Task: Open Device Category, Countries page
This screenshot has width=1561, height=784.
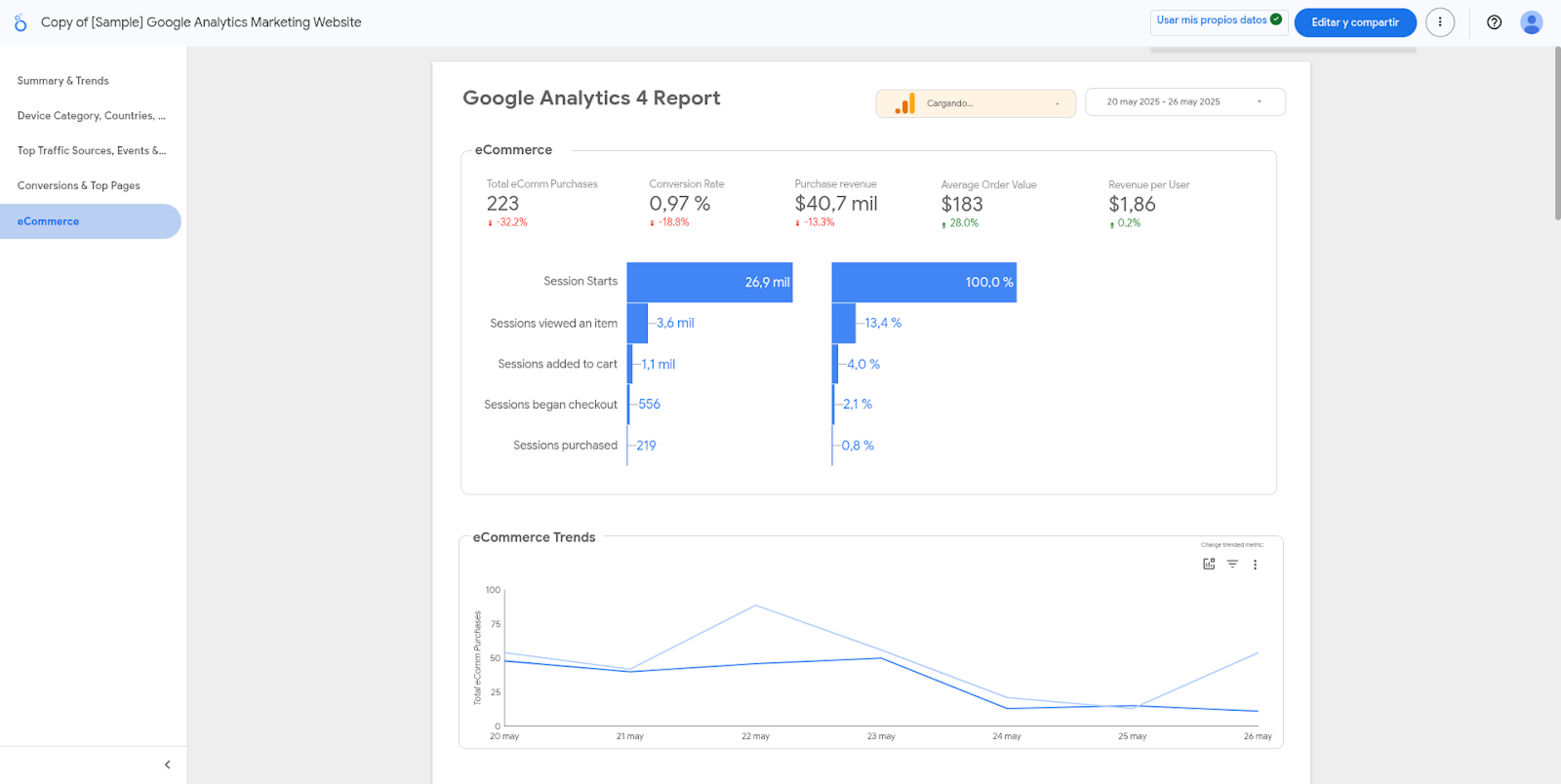Action: 92,116
